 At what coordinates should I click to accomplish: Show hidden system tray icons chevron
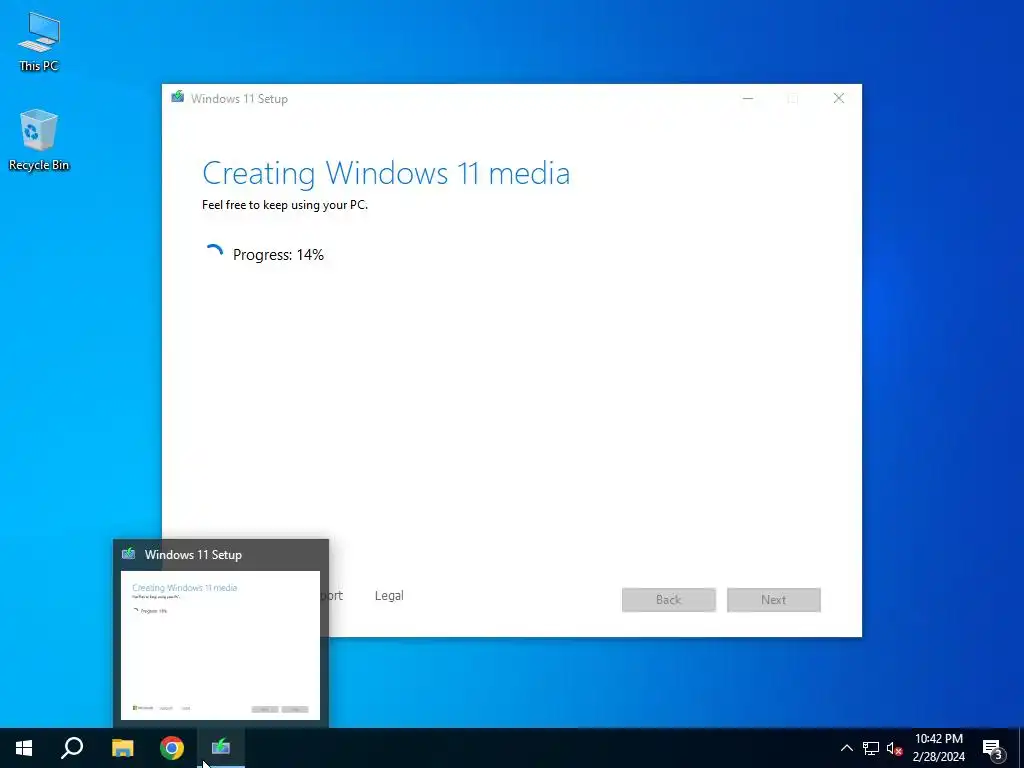846,748
